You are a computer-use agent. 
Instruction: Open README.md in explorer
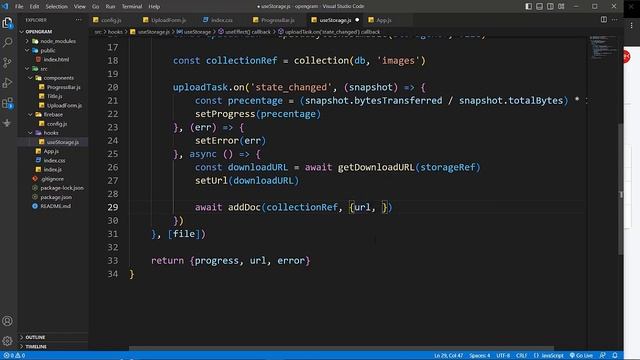pyautogui.click(x=56, y=206)
